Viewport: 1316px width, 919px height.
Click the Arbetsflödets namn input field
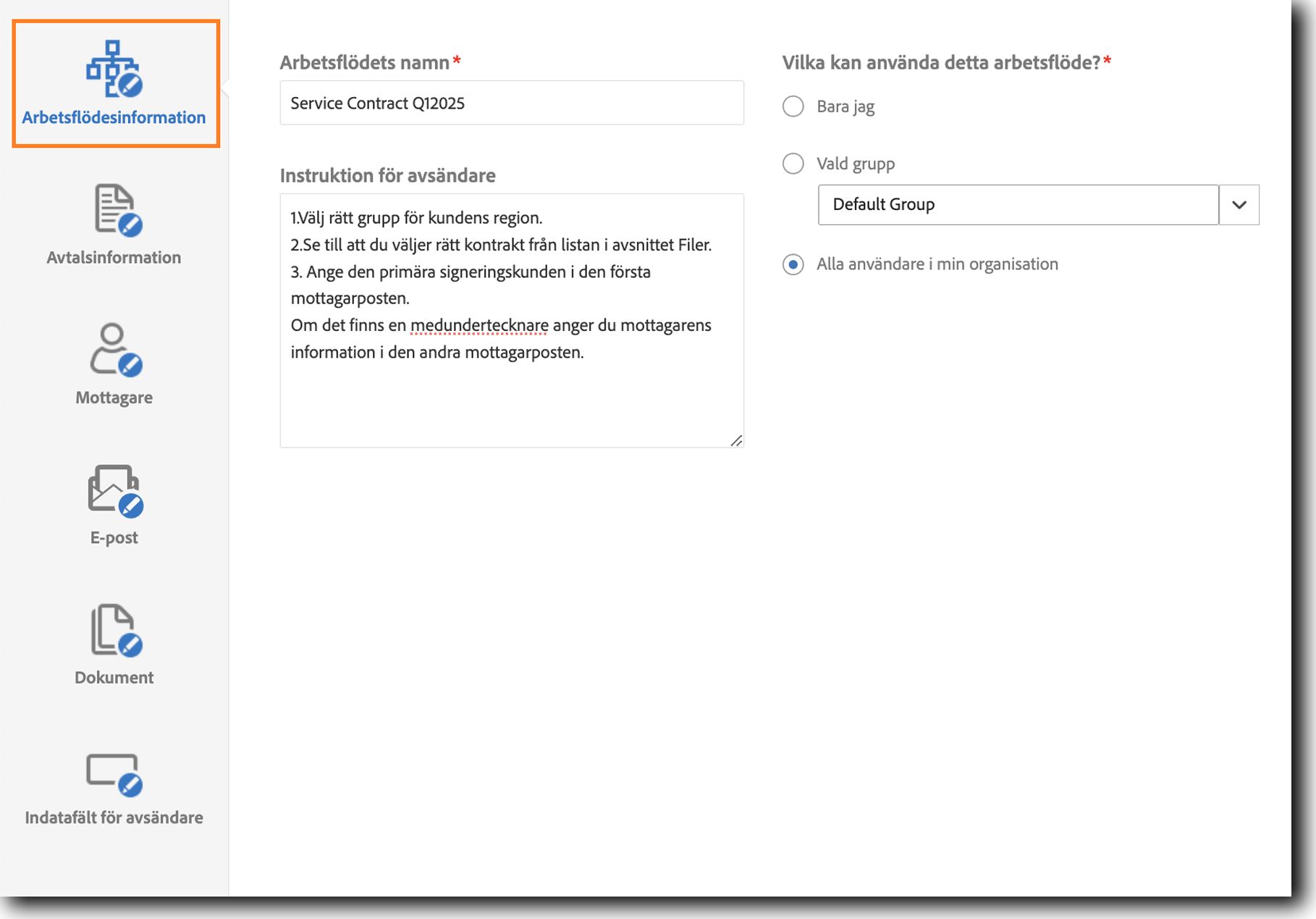(512, 103)
